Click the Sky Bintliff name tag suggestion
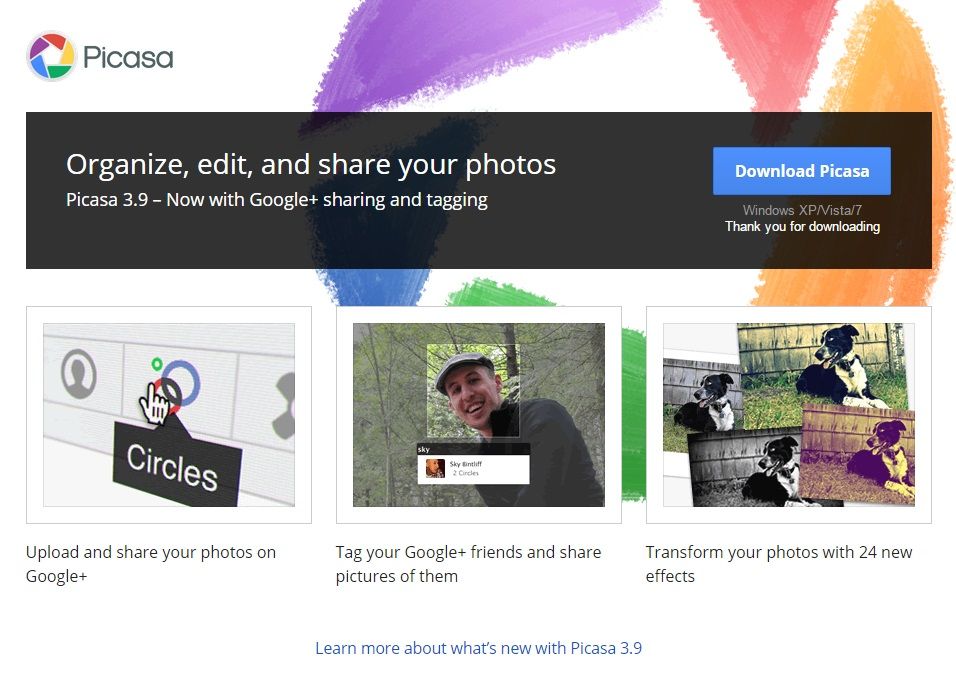The height and width of the screenshot is (682, 956). point(473,468)
